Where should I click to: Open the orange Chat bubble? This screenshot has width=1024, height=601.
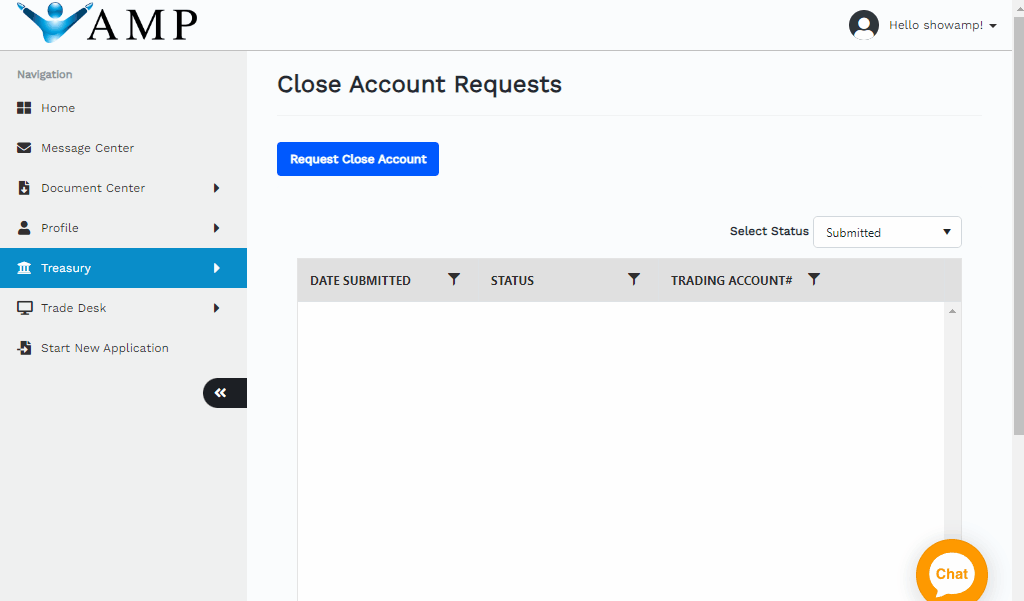[x=951, y=574]
